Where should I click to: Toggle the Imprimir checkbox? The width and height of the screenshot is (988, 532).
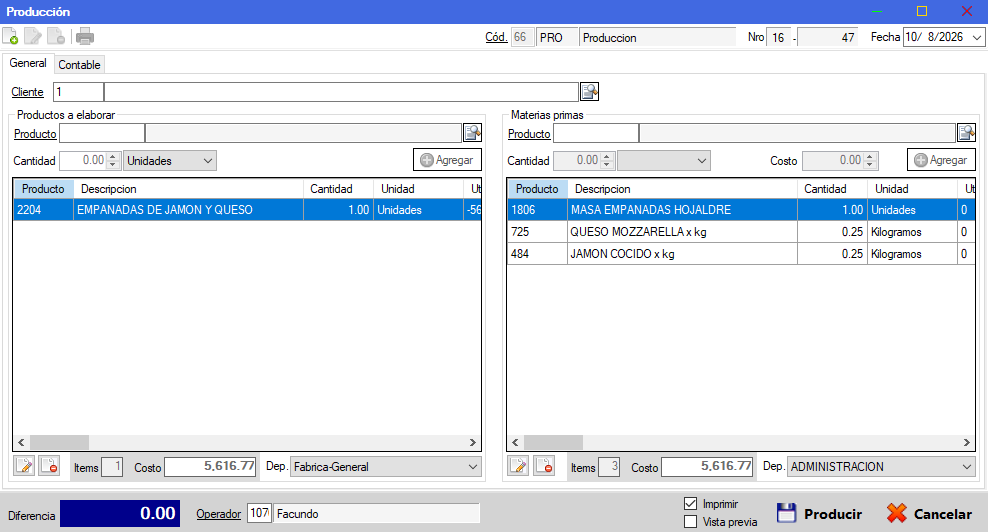coord(691,504)
